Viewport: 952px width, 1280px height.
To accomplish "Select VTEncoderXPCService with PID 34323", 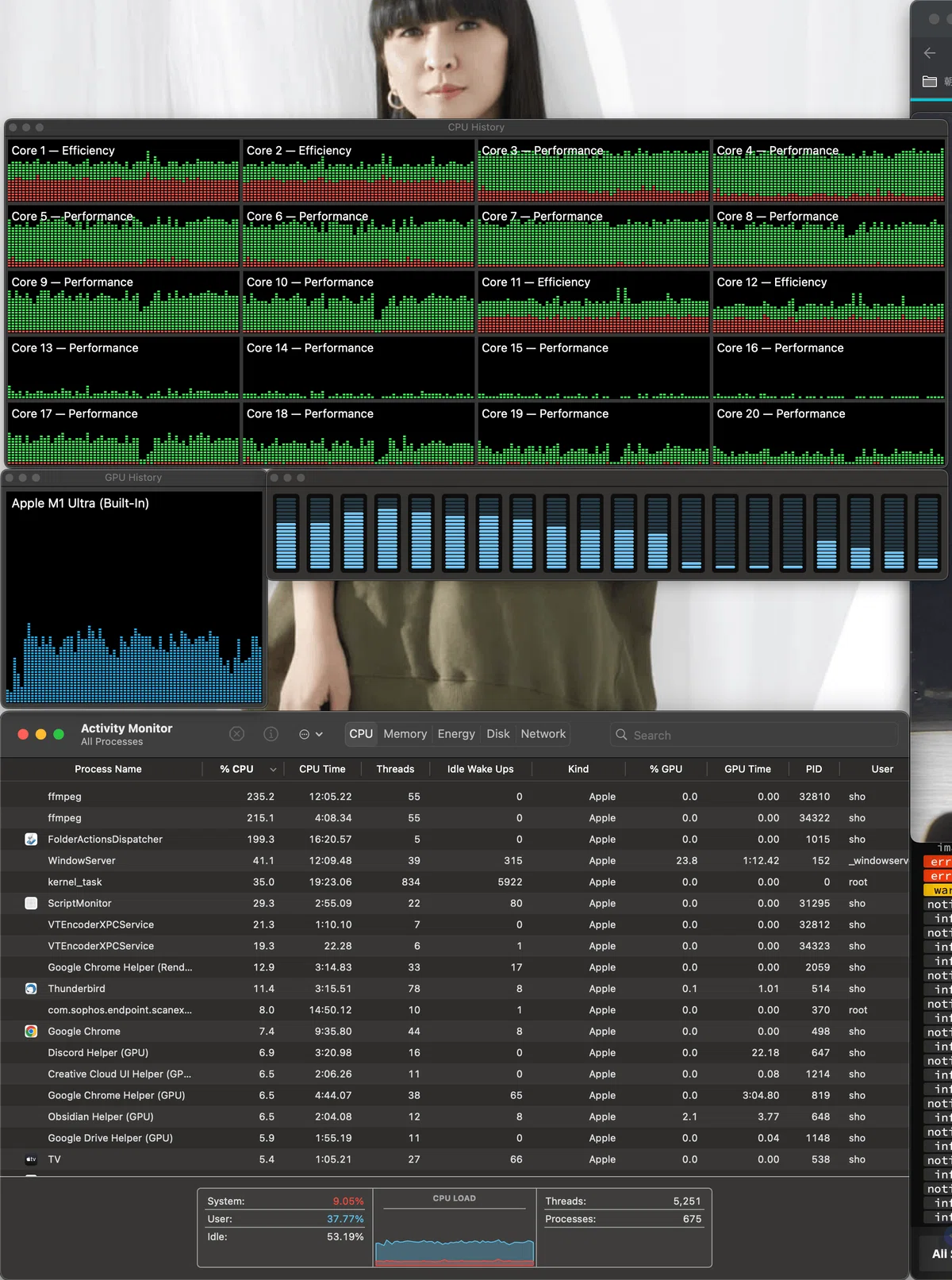I will coord(455,946).
